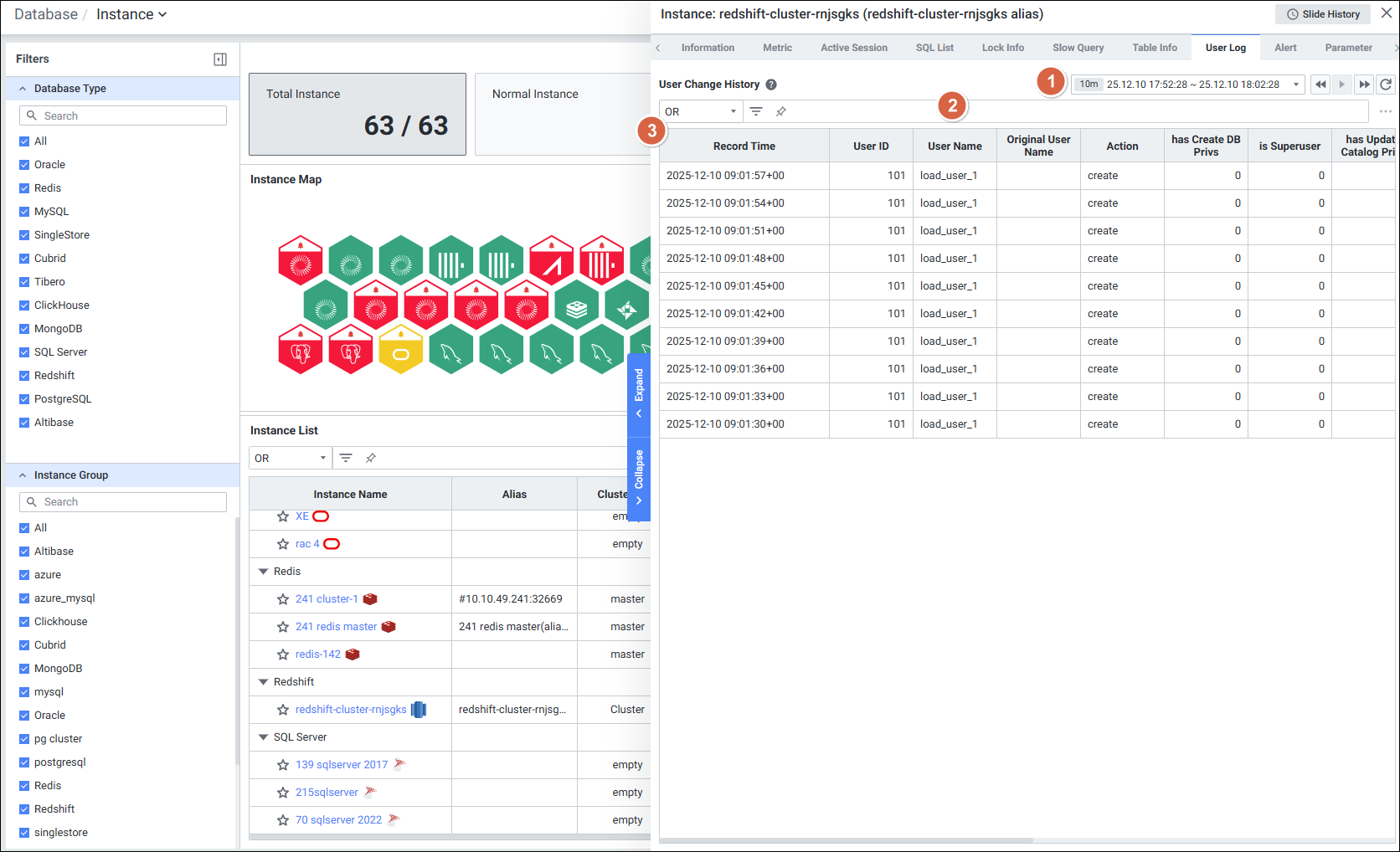Click the Database Type search field
The height and width of the screenshot is (852, 1400).
pyautogui.click(x=123, y=115)
